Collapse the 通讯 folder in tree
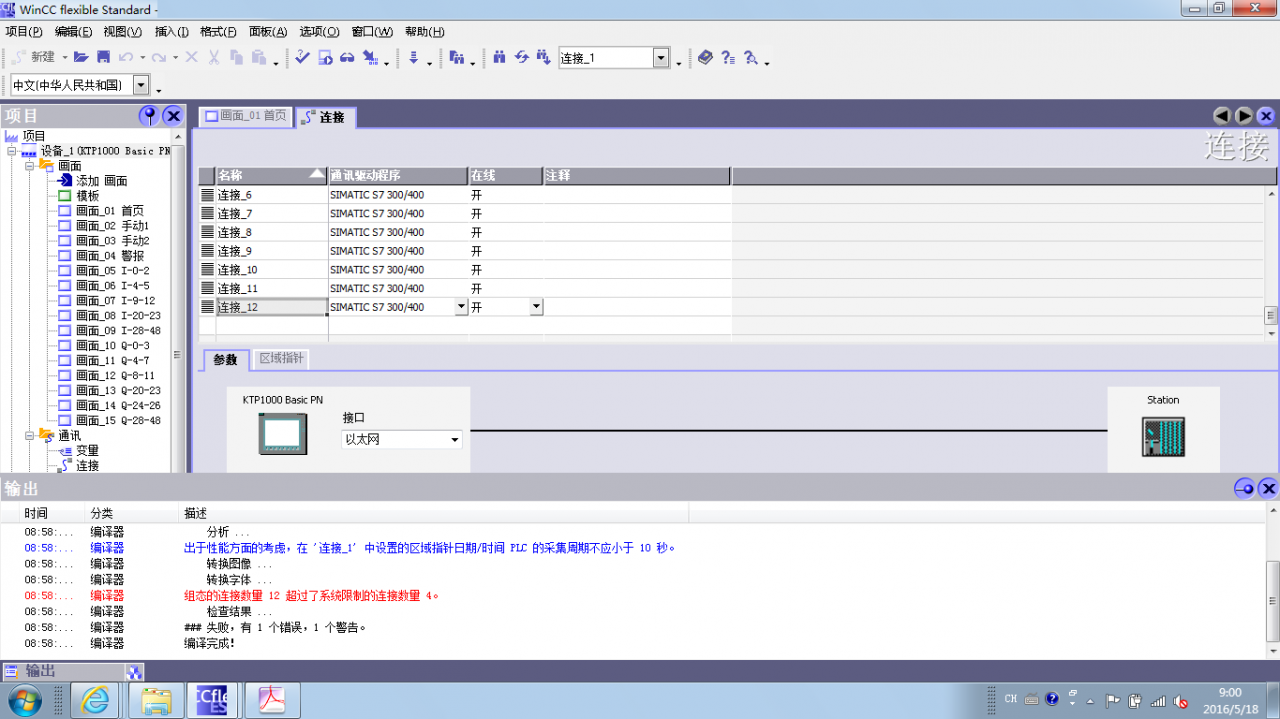 click(x=30, y=436)
